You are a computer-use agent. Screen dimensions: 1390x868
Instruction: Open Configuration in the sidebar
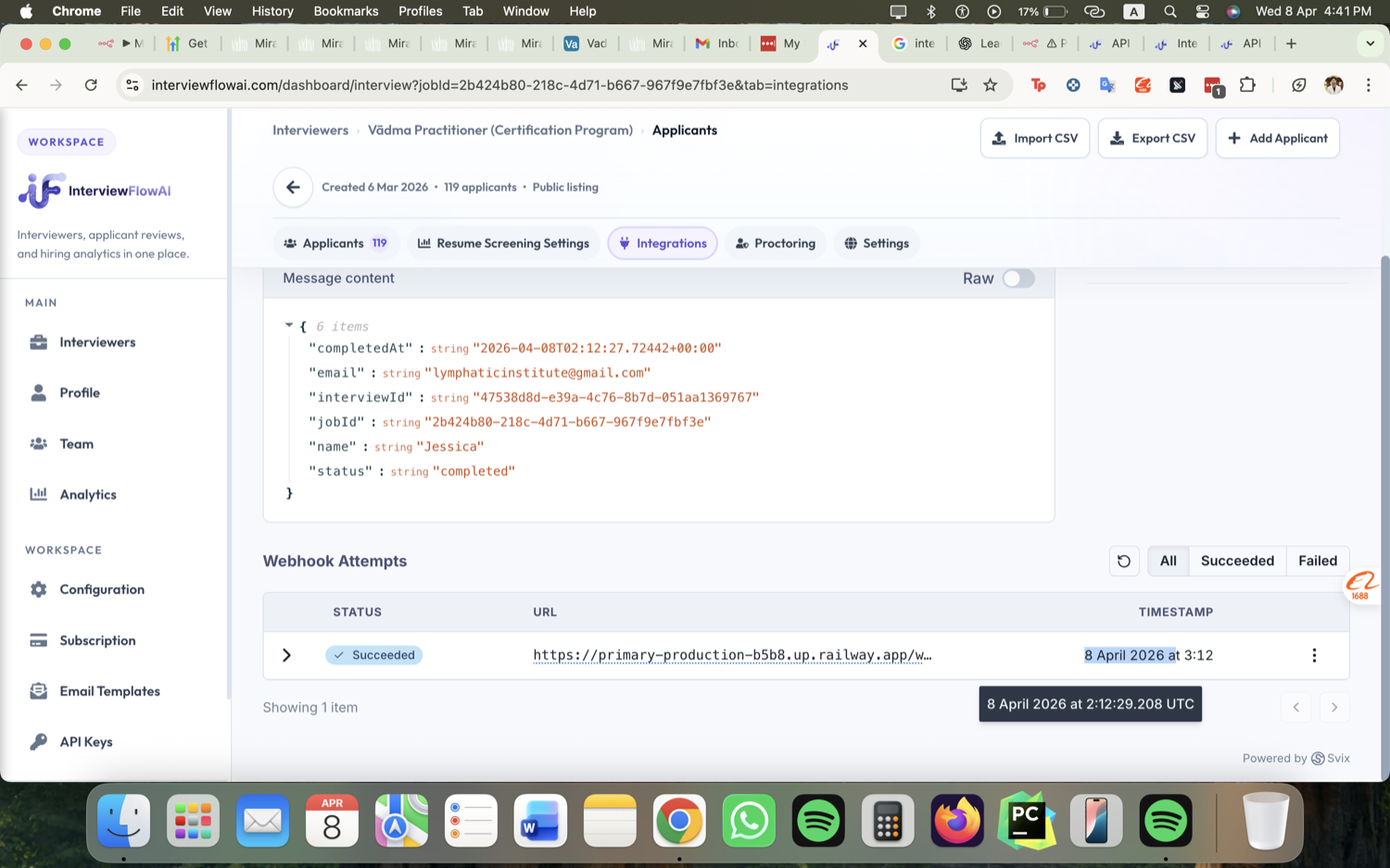click(102, 589)
